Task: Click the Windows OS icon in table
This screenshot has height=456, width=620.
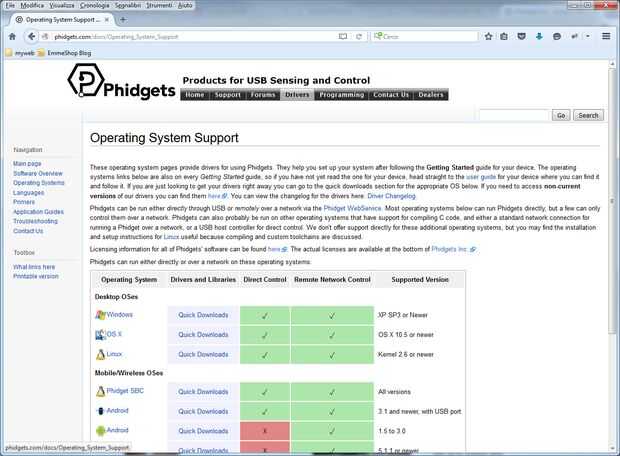Action: tap(100, 315)
